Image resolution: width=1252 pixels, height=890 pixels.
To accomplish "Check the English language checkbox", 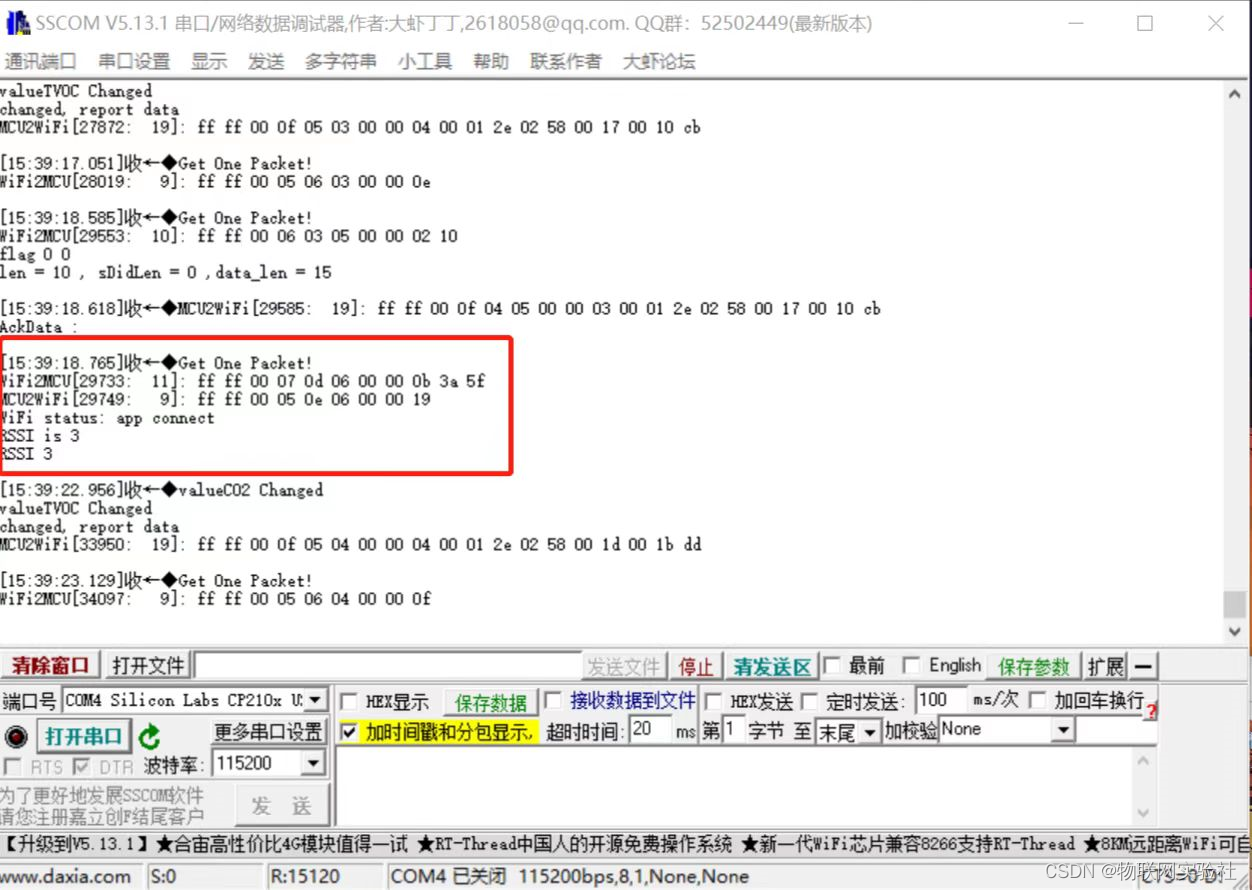I will coord(911,666).
